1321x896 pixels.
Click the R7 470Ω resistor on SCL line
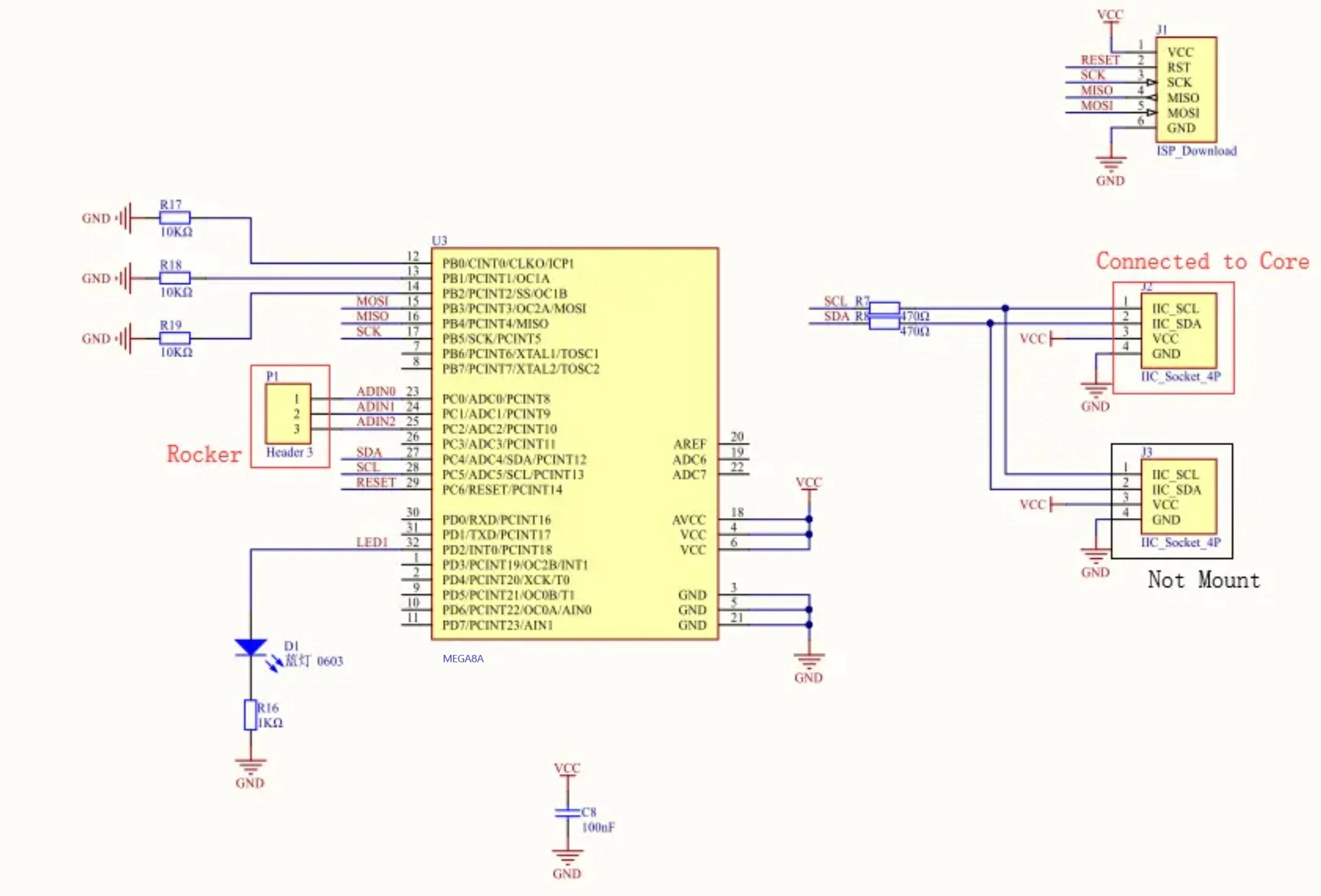pyautogui.click(x=884, y=308)
